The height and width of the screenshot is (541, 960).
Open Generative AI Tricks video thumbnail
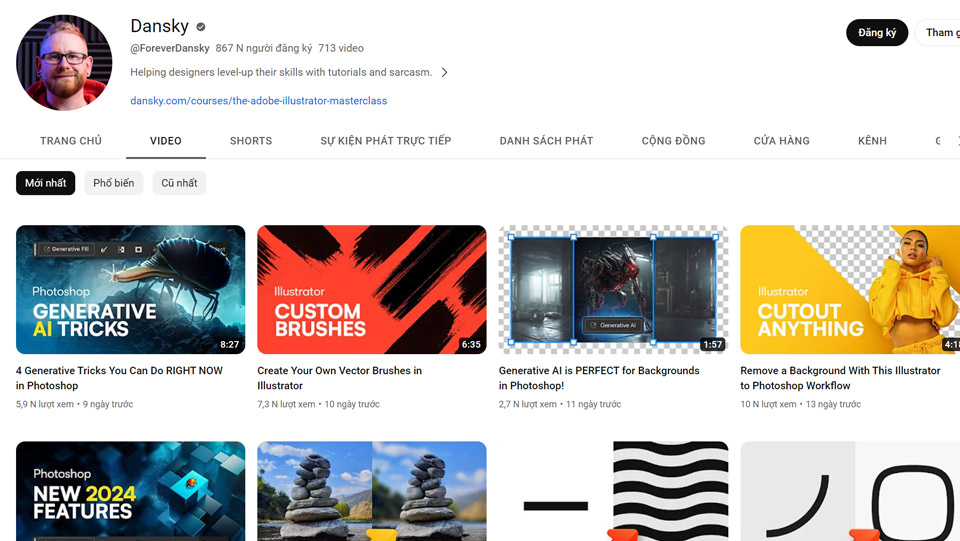pyautogui.click(x=130, y=289)
